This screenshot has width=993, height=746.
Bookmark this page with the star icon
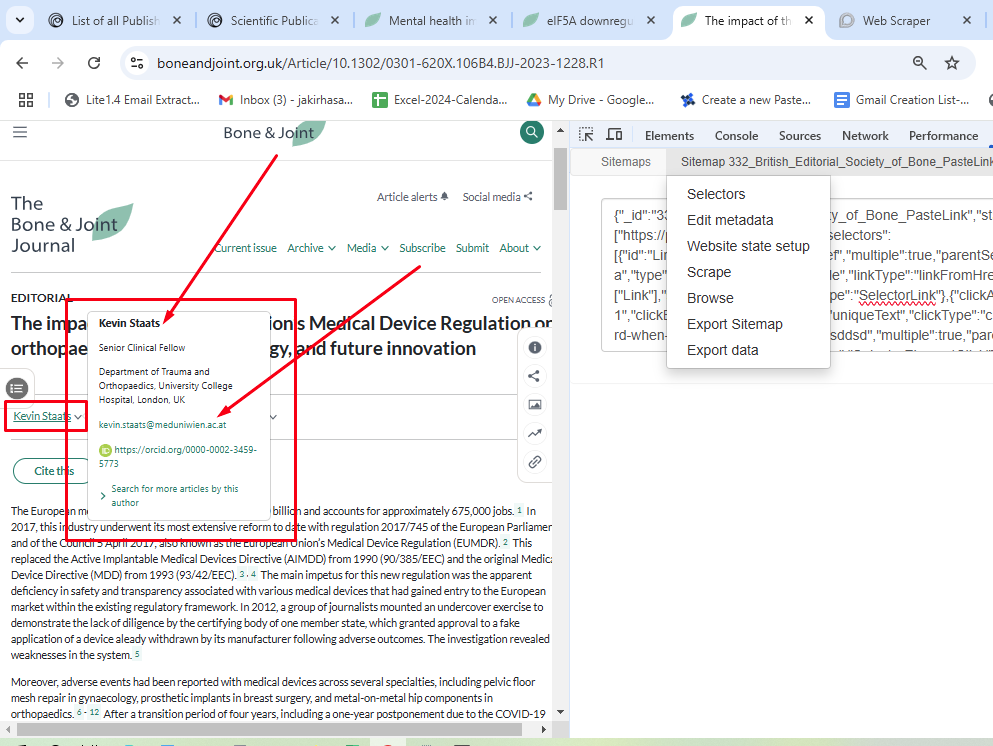pyautogui.click(x=952, y=63)
